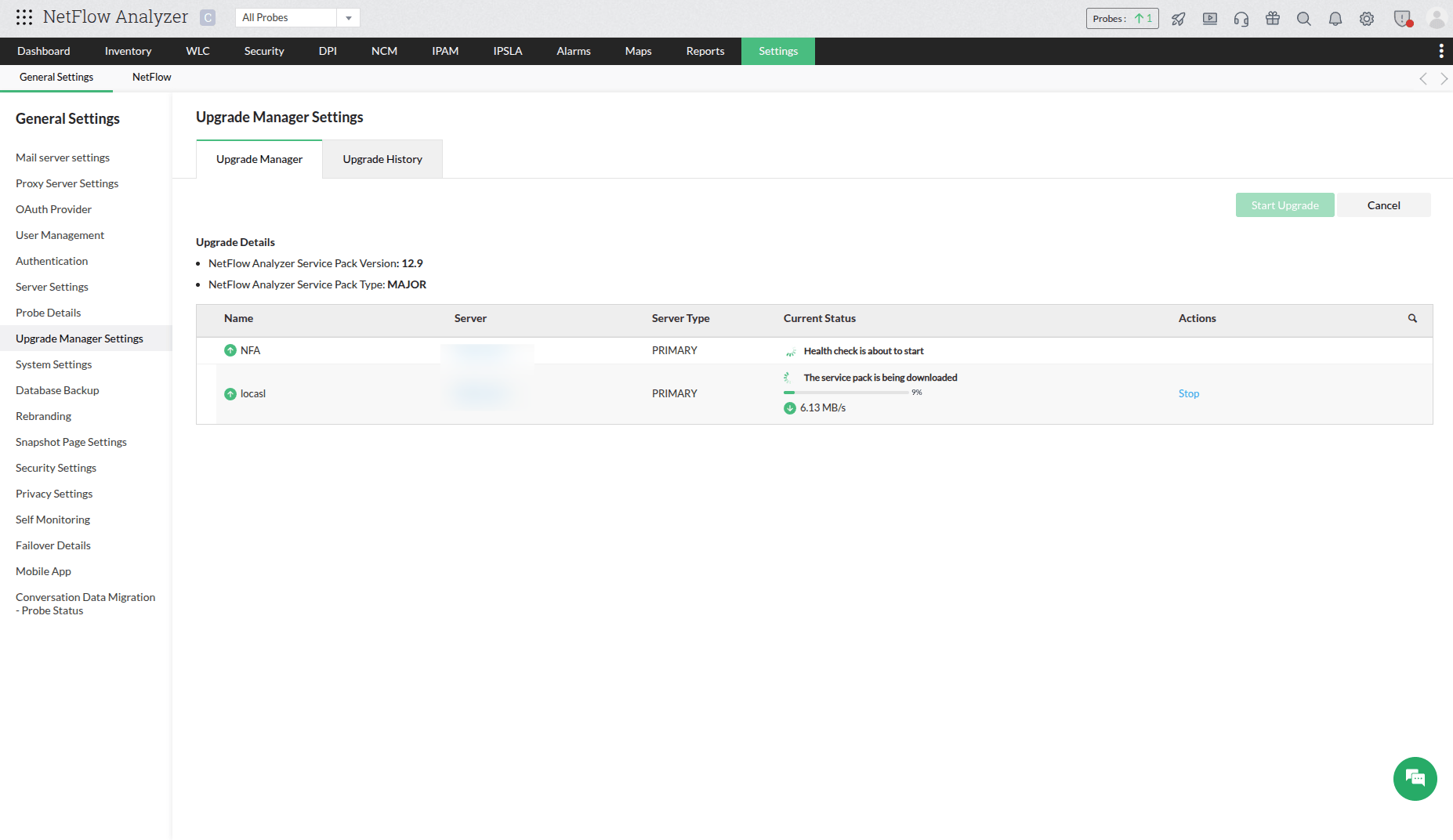Open Probe Details
This screenshot has width=1453, height=840.
(x=49, y=313)
